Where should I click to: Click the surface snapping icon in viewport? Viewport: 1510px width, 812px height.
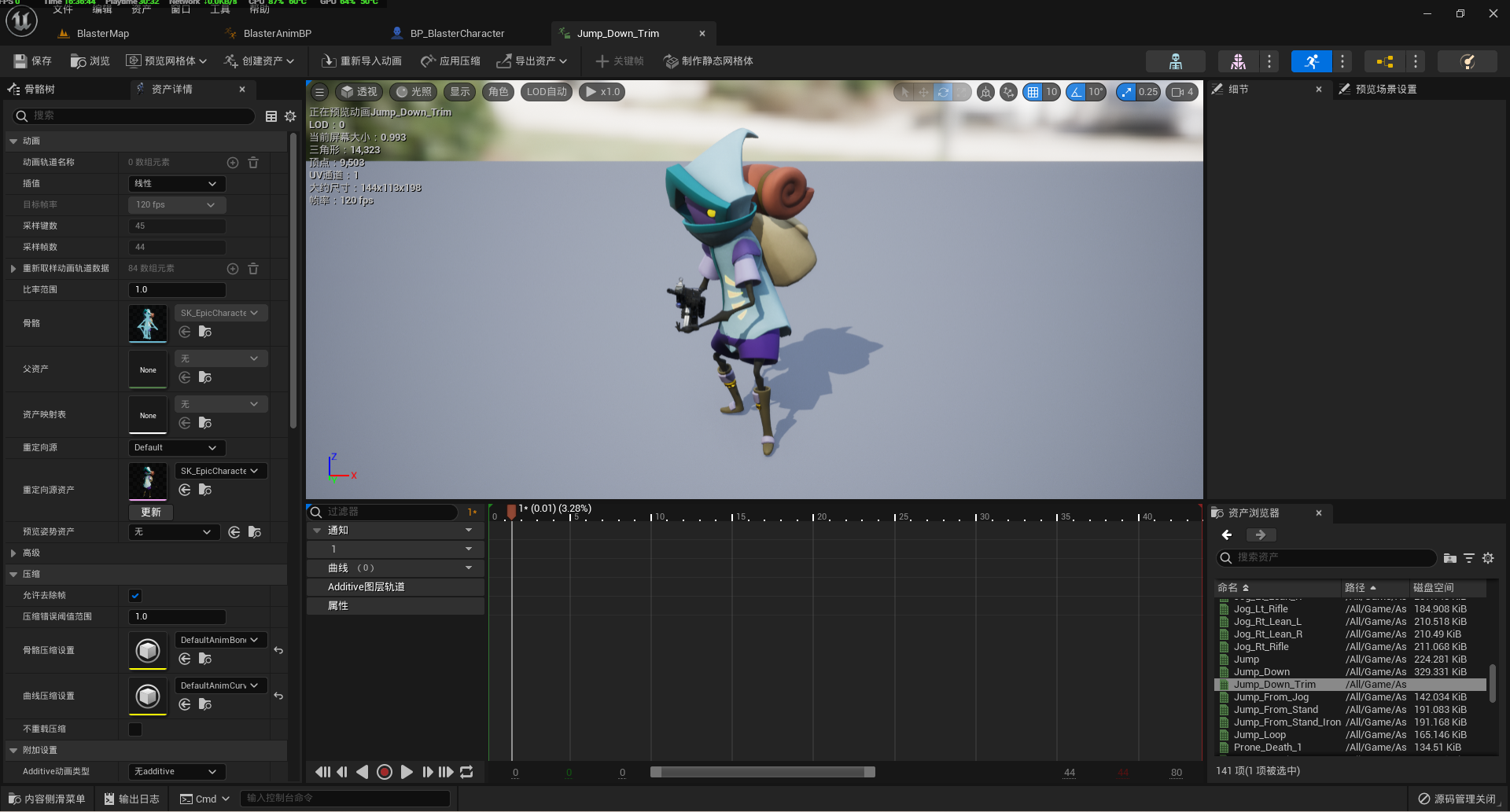(x=1008, y=92)
